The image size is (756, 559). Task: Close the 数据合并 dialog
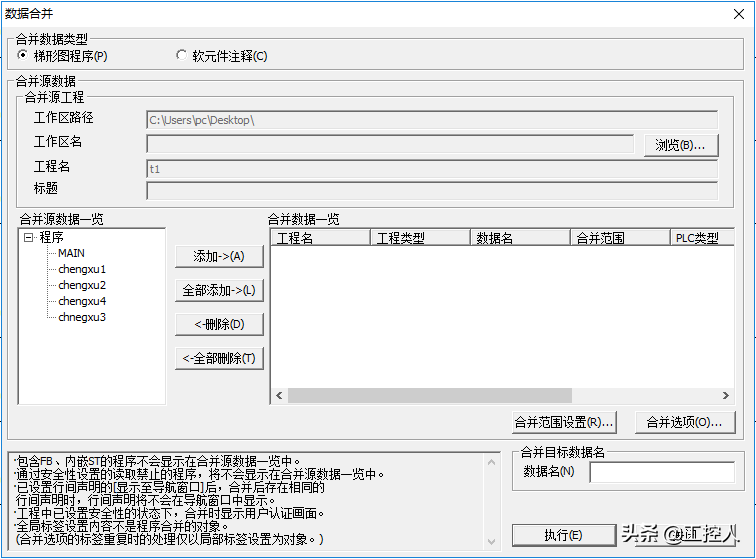tap(739, 14)
